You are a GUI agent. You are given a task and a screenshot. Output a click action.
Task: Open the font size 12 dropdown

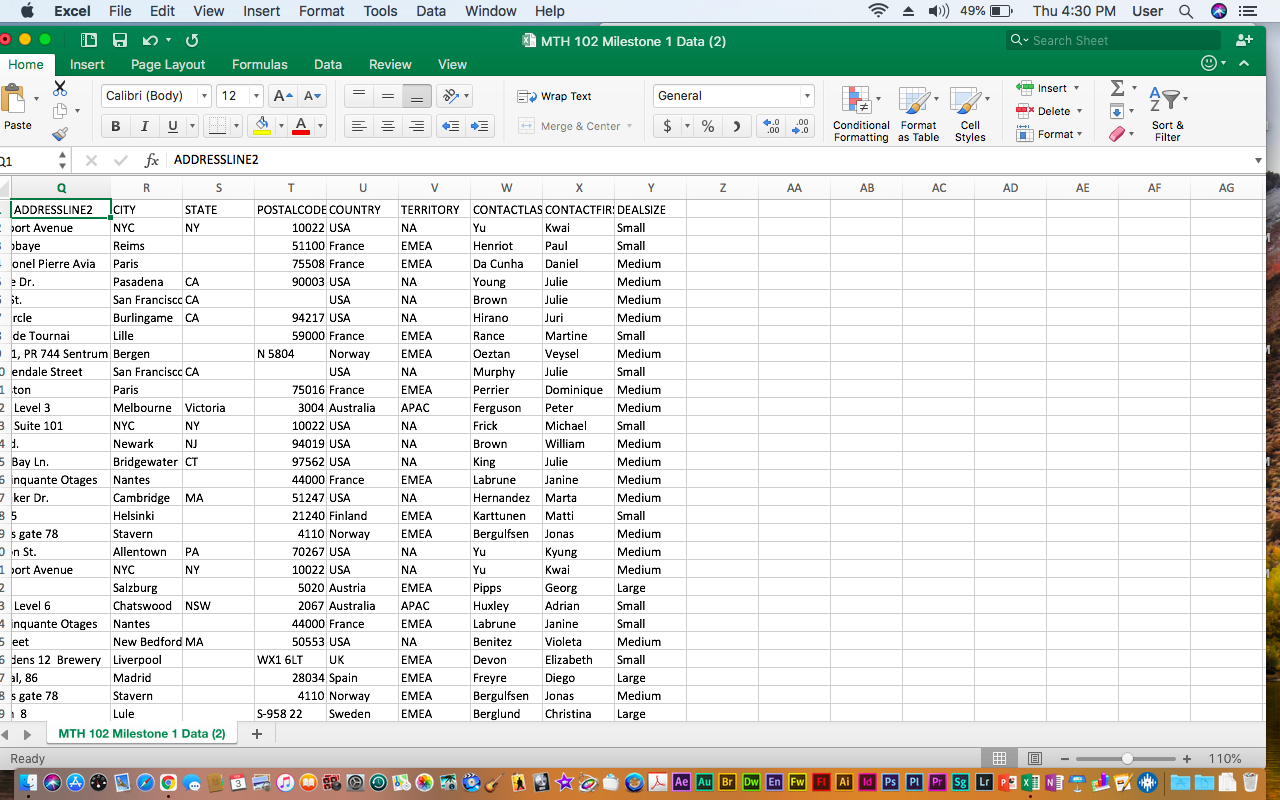click(256, 96)
